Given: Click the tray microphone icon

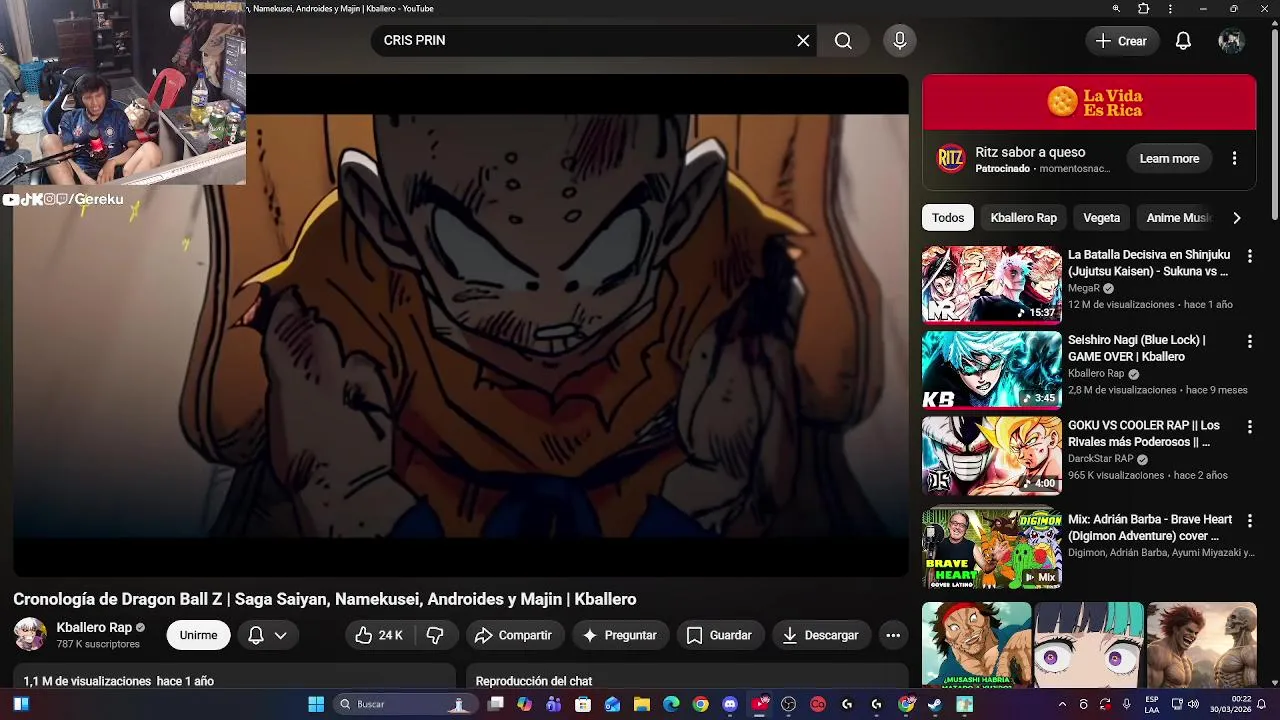Looking at the screenshot, I should click(1127, 704).
